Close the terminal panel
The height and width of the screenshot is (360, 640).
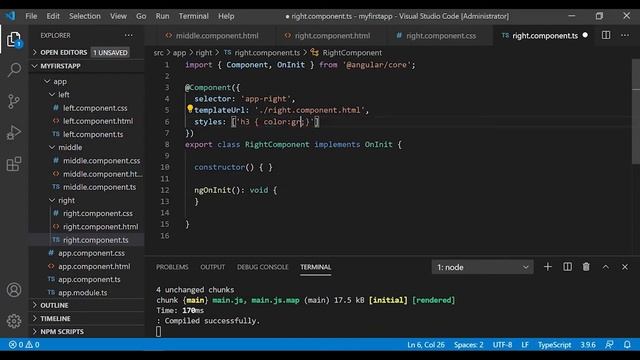click(625, 267)
